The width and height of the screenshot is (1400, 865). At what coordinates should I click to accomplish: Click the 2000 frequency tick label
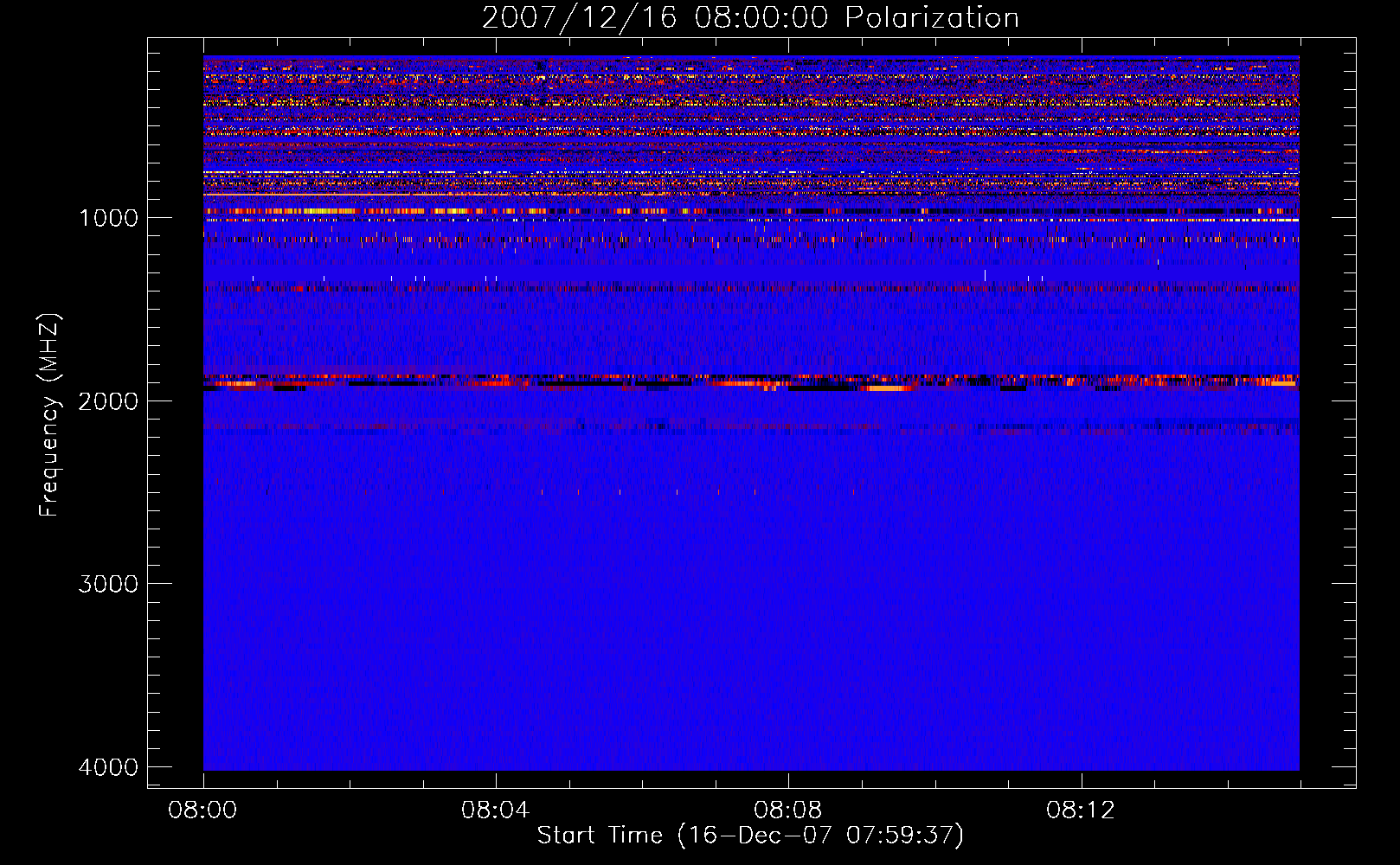click(x=109, y=401)
